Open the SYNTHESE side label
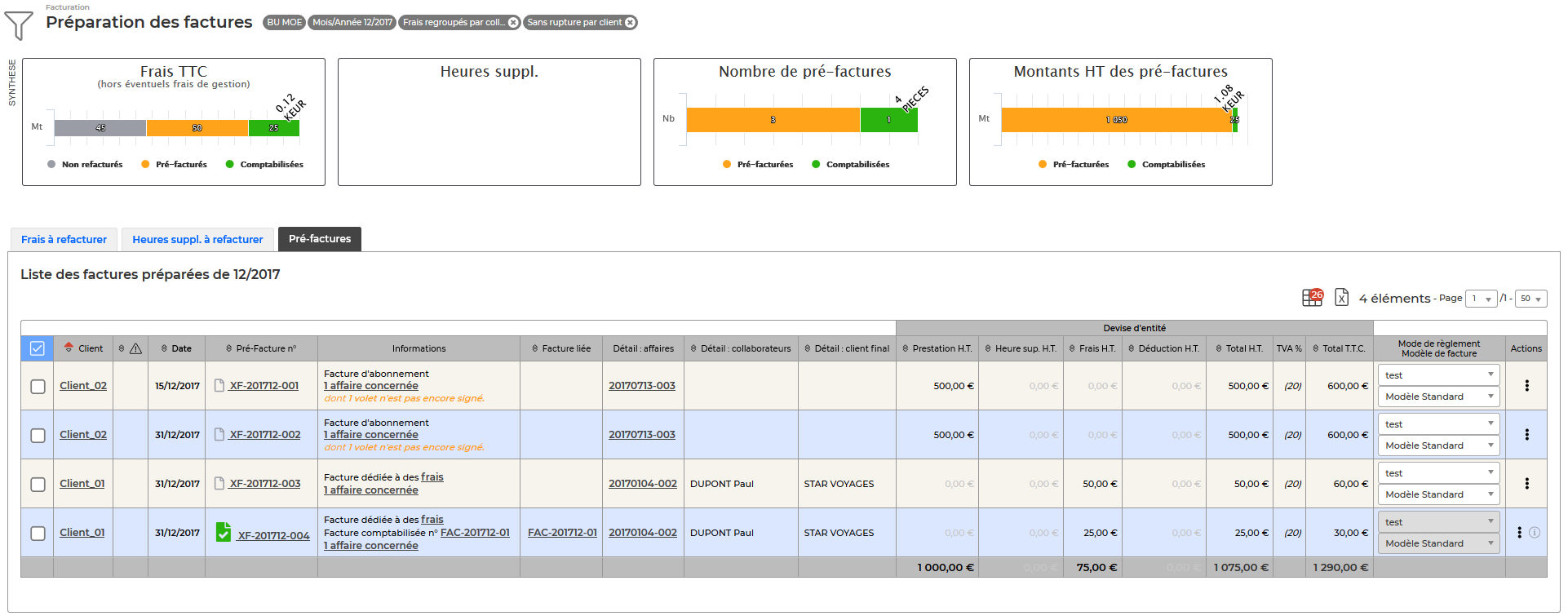Screen dimensions: 1568x616 click(11, 82)
